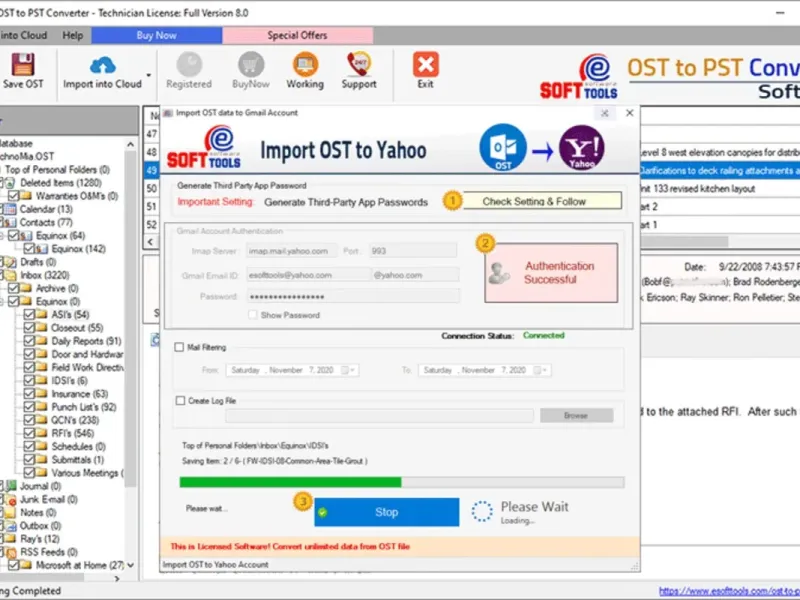The width and height of the screenshot is (800, 600).
Task: Click the BuyNow shopping cart icon
Action: pyautogui.click(x=251, y=65)
